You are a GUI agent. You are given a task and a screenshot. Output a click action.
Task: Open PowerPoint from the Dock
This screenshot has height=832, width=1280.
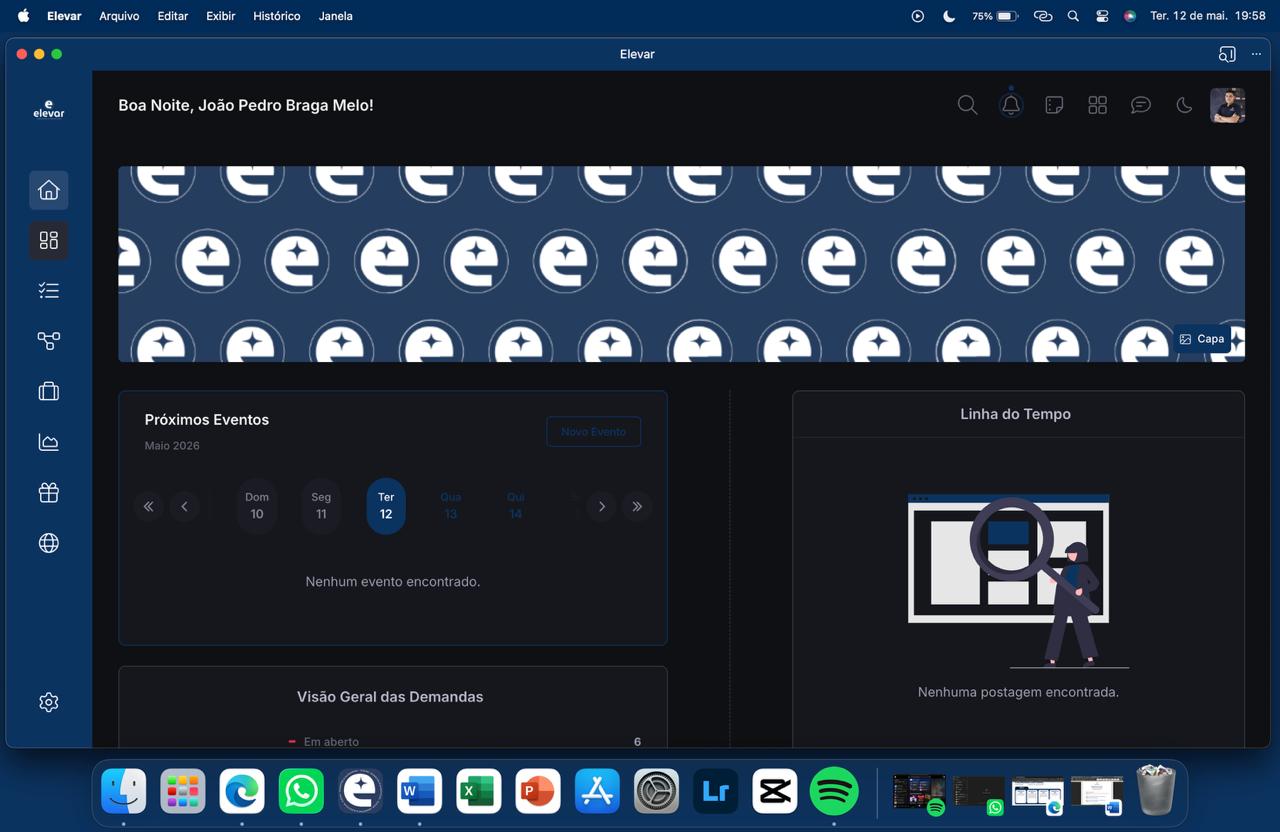coord(538,791)
